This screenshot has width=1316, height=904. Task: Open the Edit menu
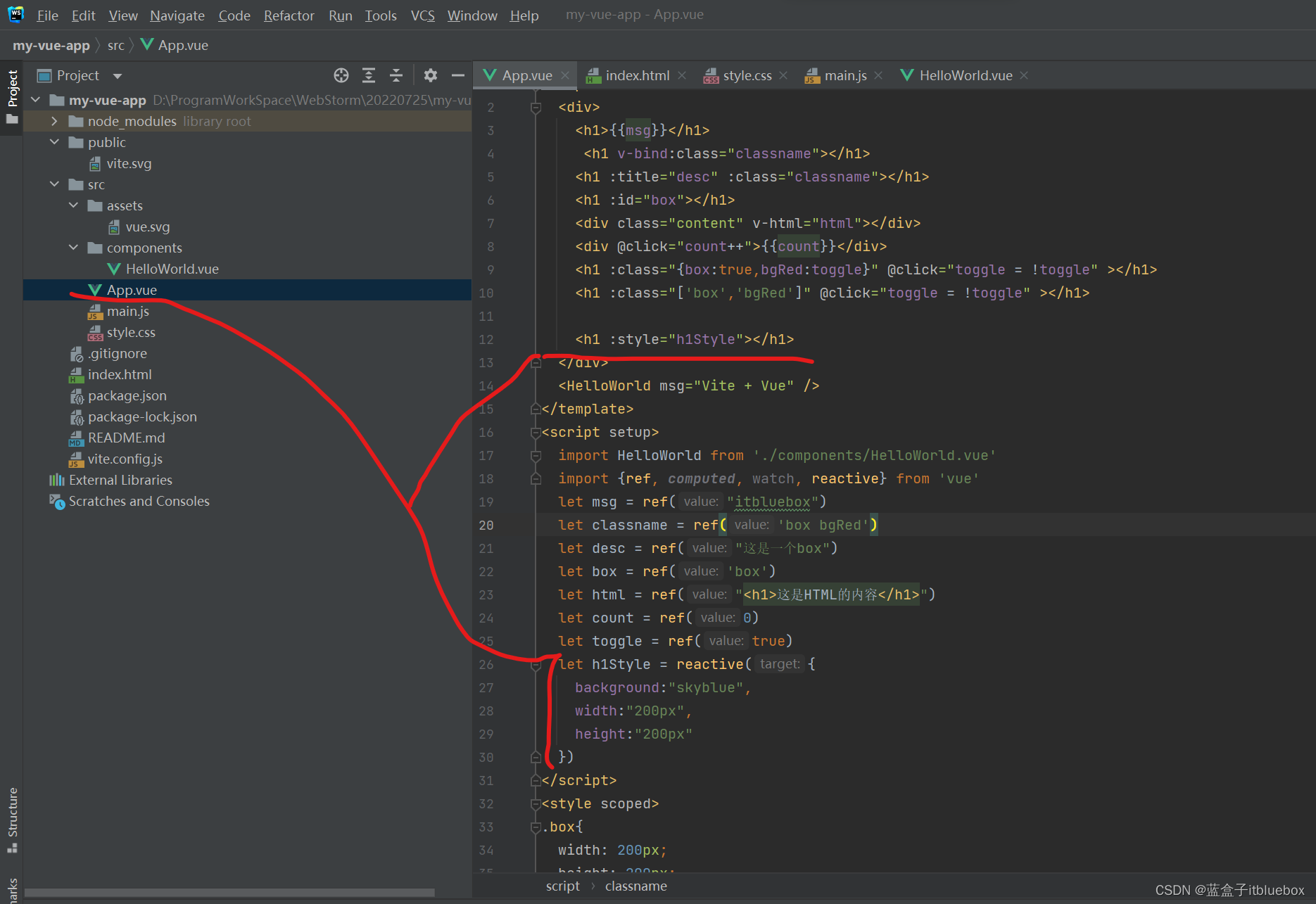point(83,15)
